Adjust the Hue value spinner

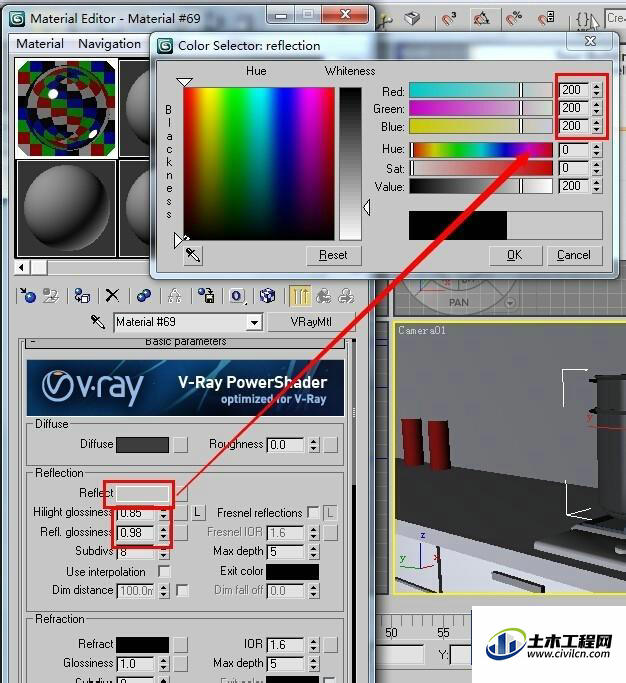click(x=597, y=150)
